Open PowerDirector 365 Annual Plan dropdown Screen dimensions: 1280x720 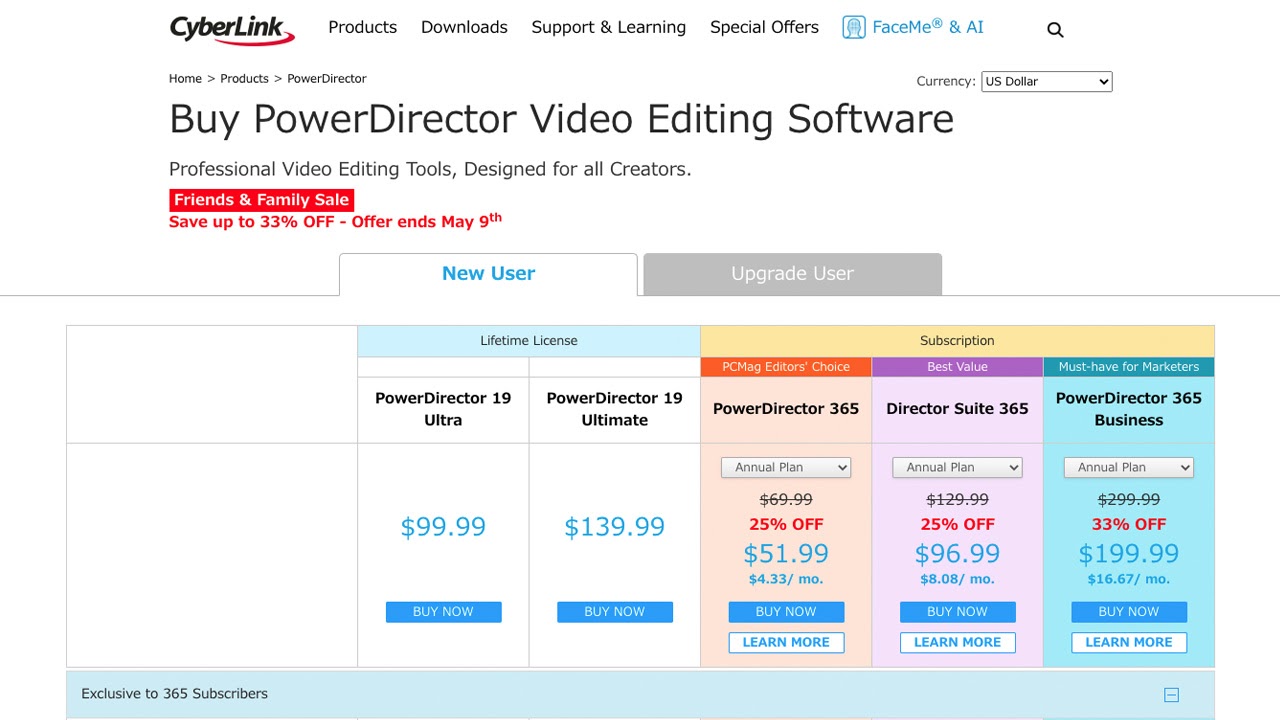[786, 467]
